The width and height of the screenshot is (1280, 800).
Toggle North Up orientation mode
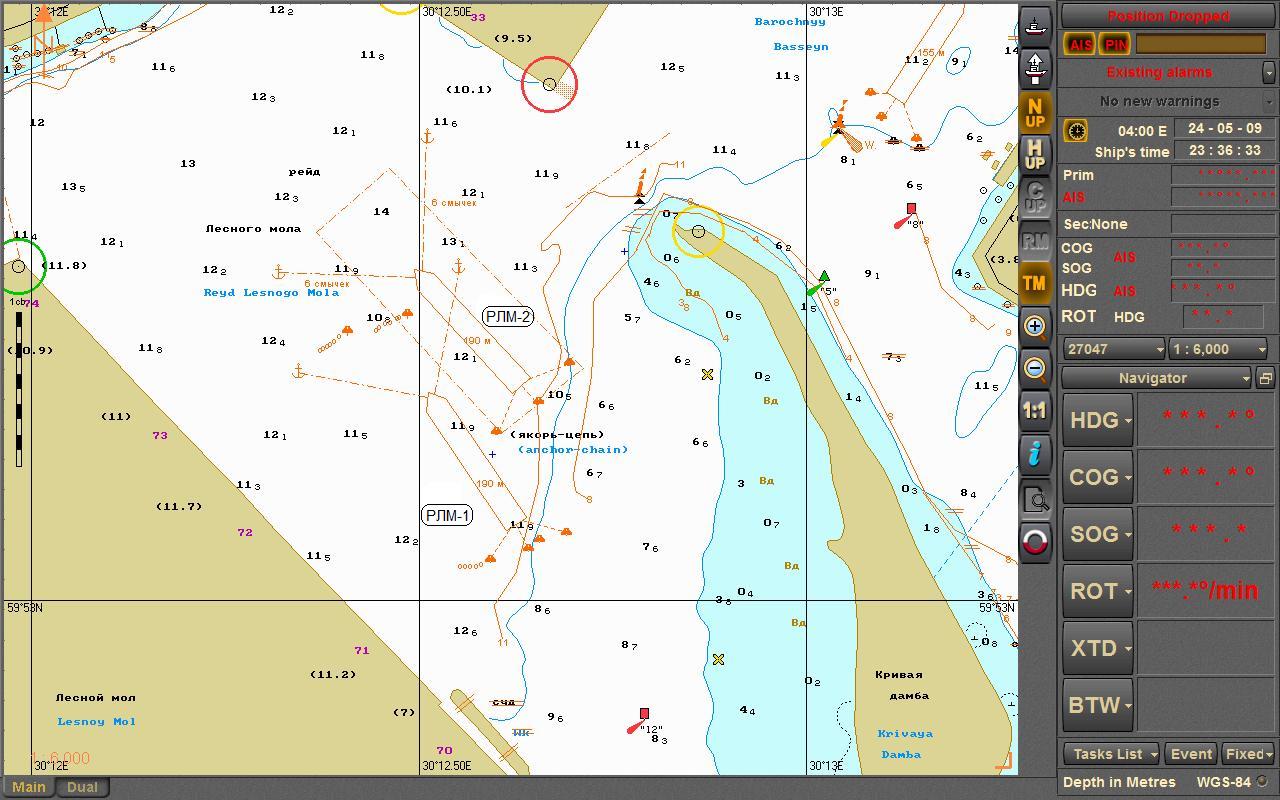tap(1035, 112)
